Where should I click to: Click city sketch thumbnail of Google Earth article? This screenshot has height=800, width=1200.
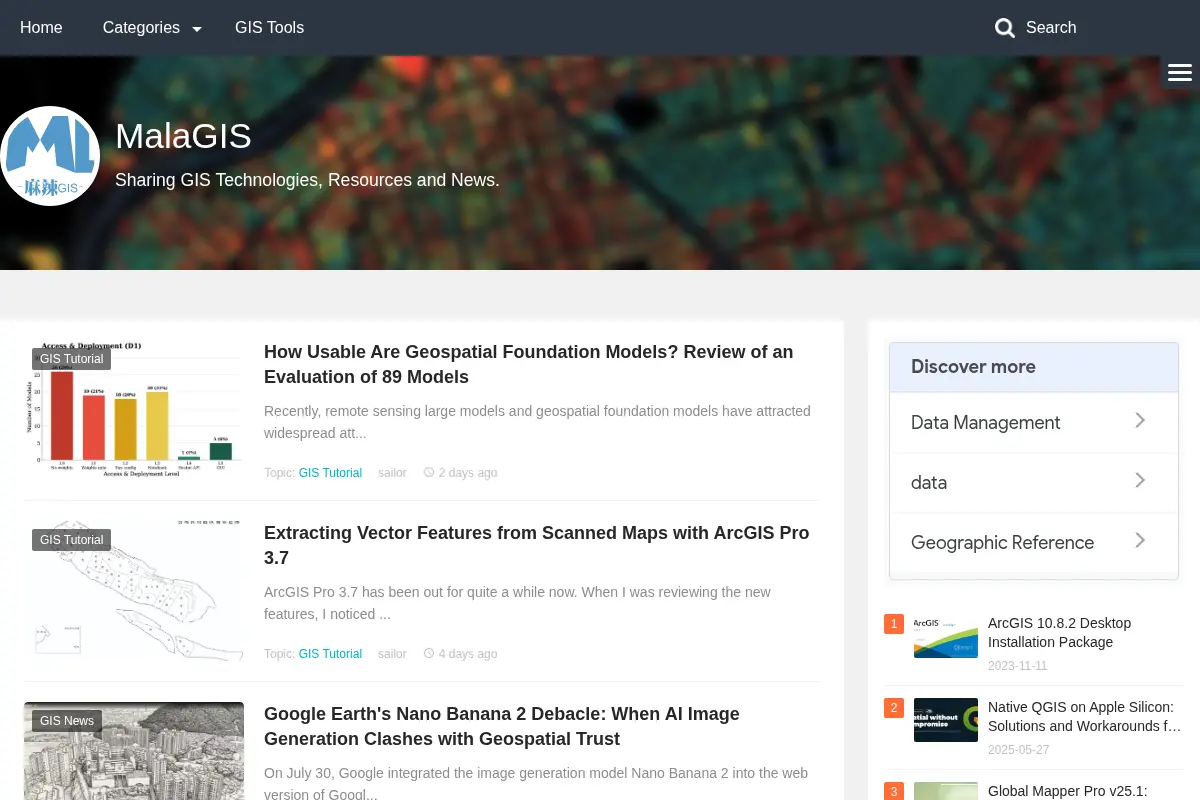[134, 751]
